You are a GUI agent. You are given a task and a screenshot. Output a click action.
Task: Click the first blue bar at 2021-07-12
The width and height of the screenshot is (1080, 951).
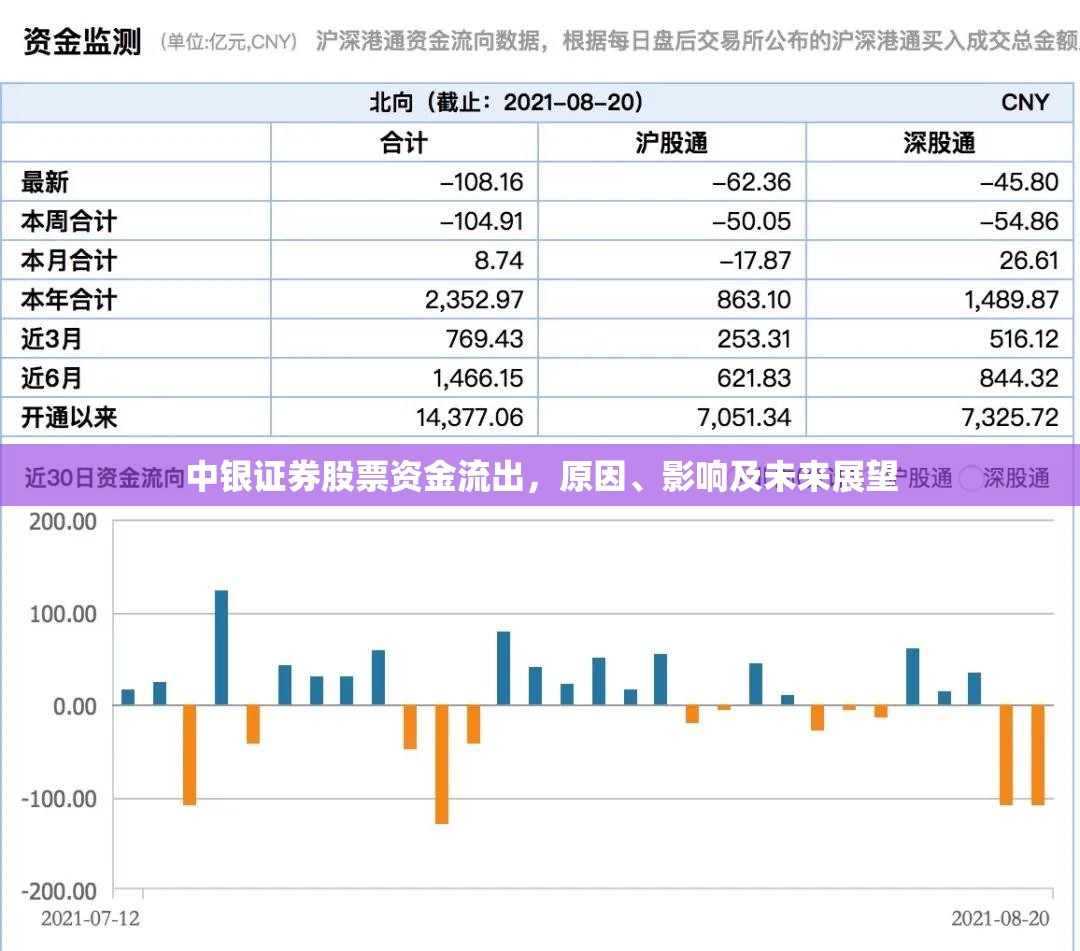pyautogui.click(x=128, y=697)
